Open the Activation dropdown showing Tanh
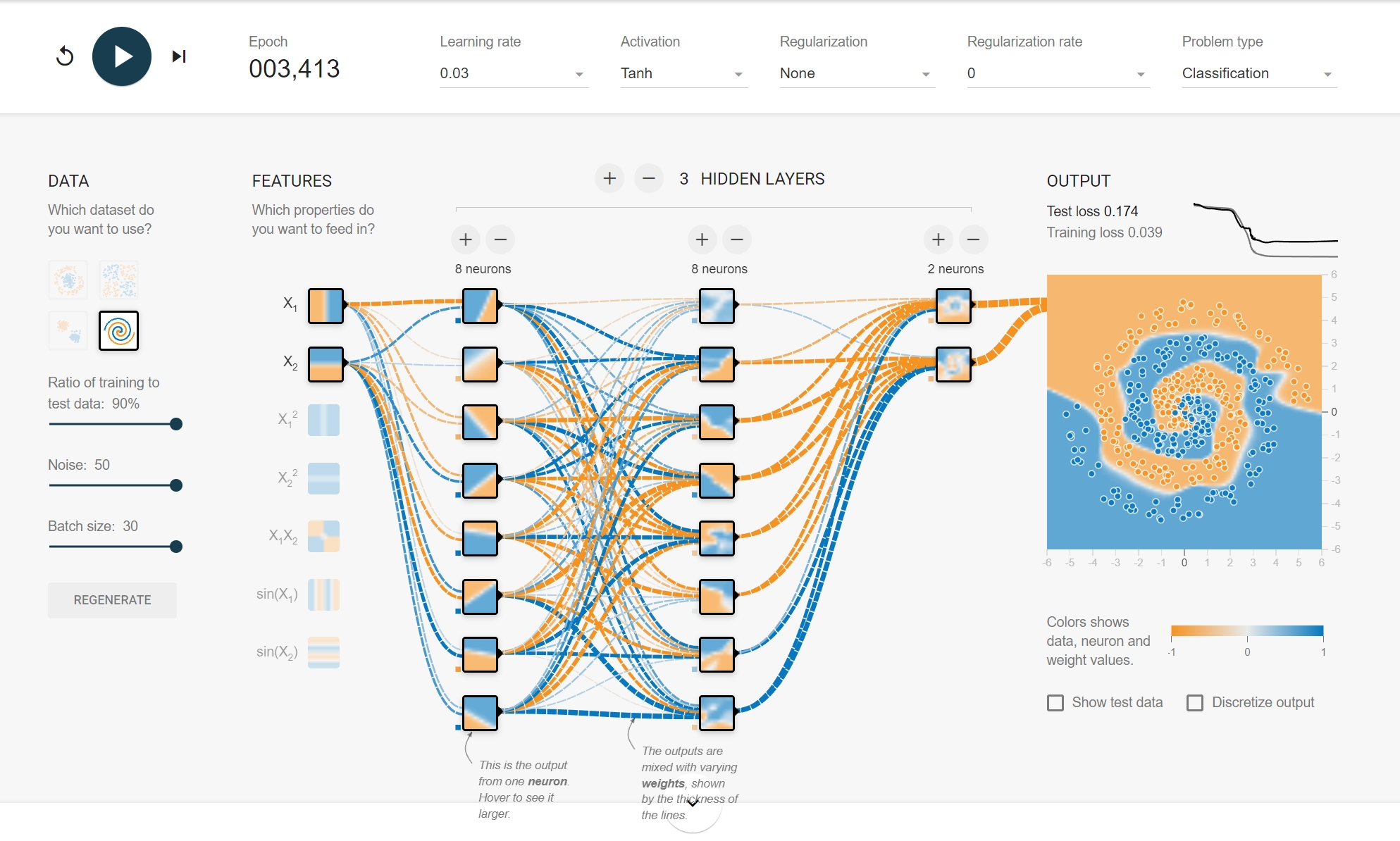1400x841 pixels. point(683,73)
